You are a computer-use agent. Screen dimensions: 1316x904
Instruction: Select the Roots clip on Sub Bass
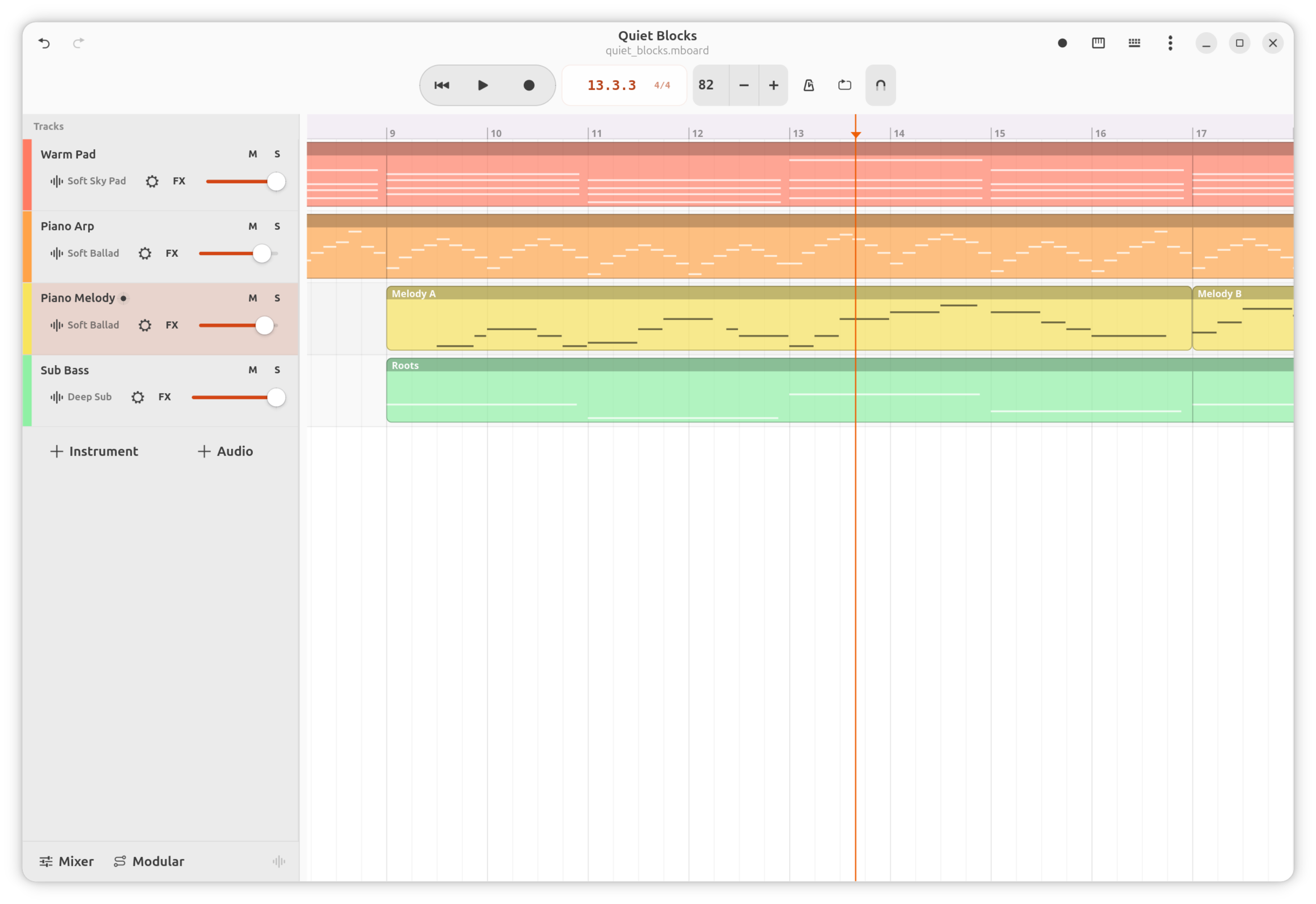pyautogui.click(x=840, y=390)
